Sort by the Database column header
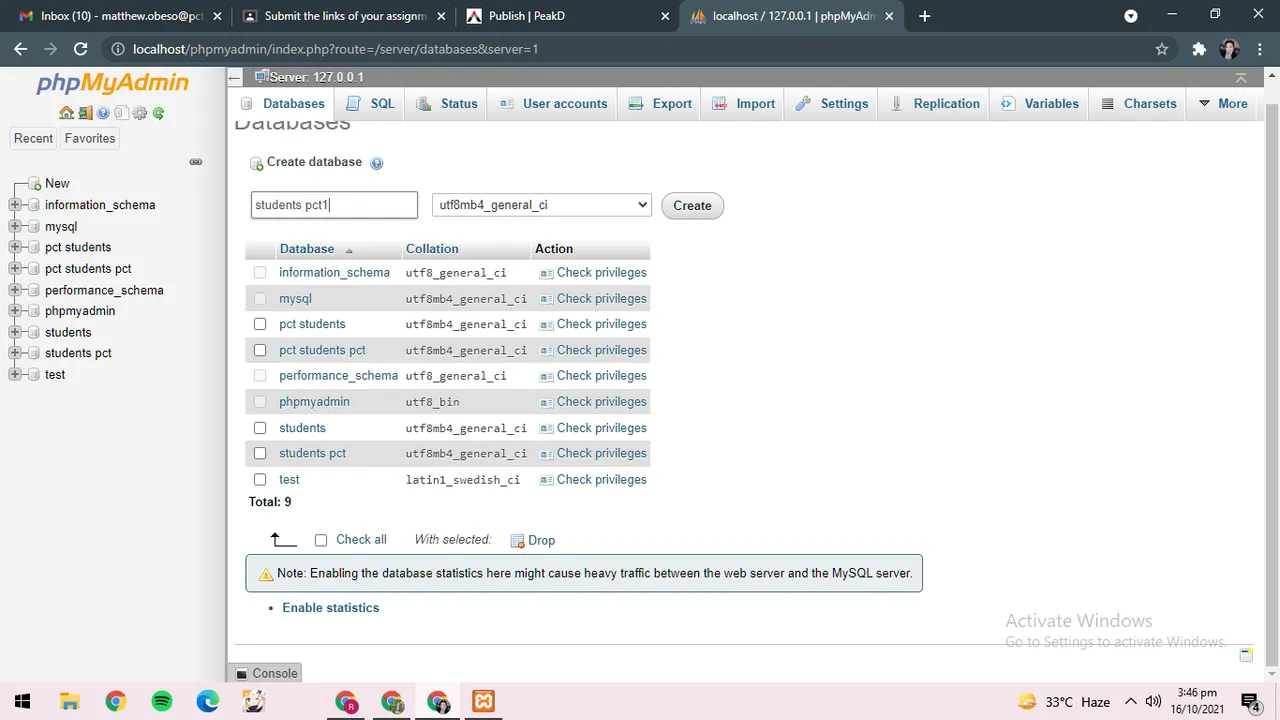 [x=307, y=249]
